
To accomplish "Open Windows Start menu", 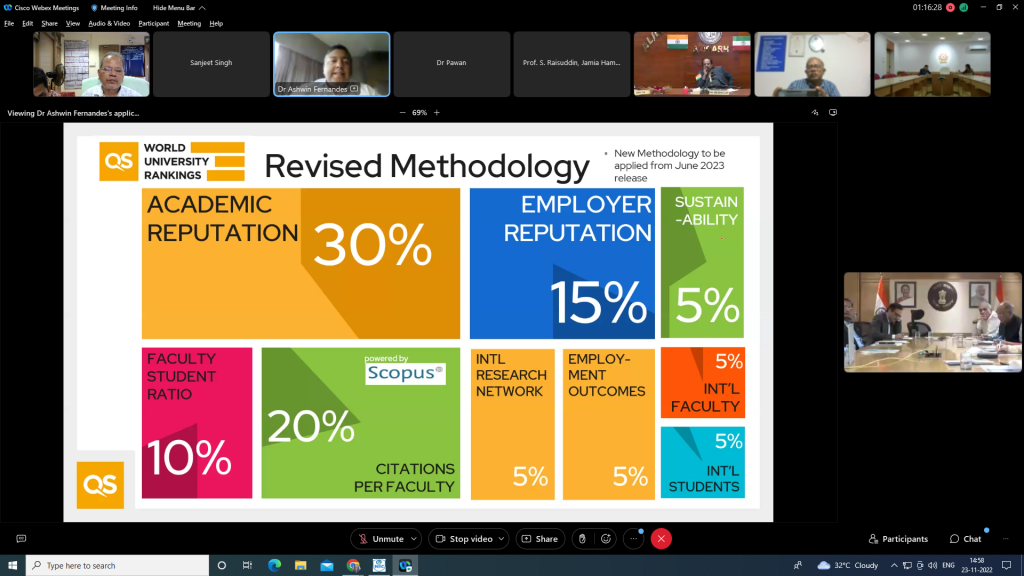I will (x=12, y=565).
